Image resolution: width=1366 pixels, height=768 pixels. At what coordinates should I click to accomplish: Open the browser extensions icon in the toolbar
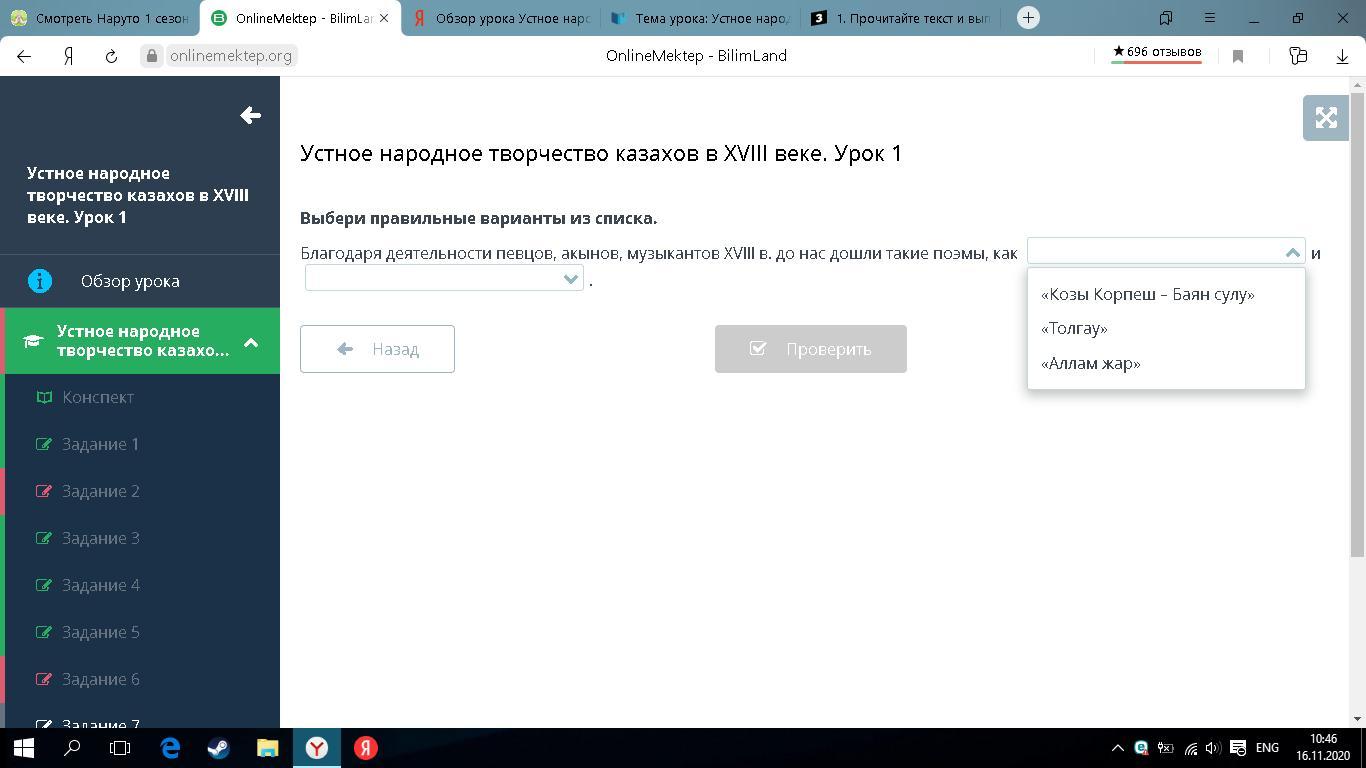1298,56
